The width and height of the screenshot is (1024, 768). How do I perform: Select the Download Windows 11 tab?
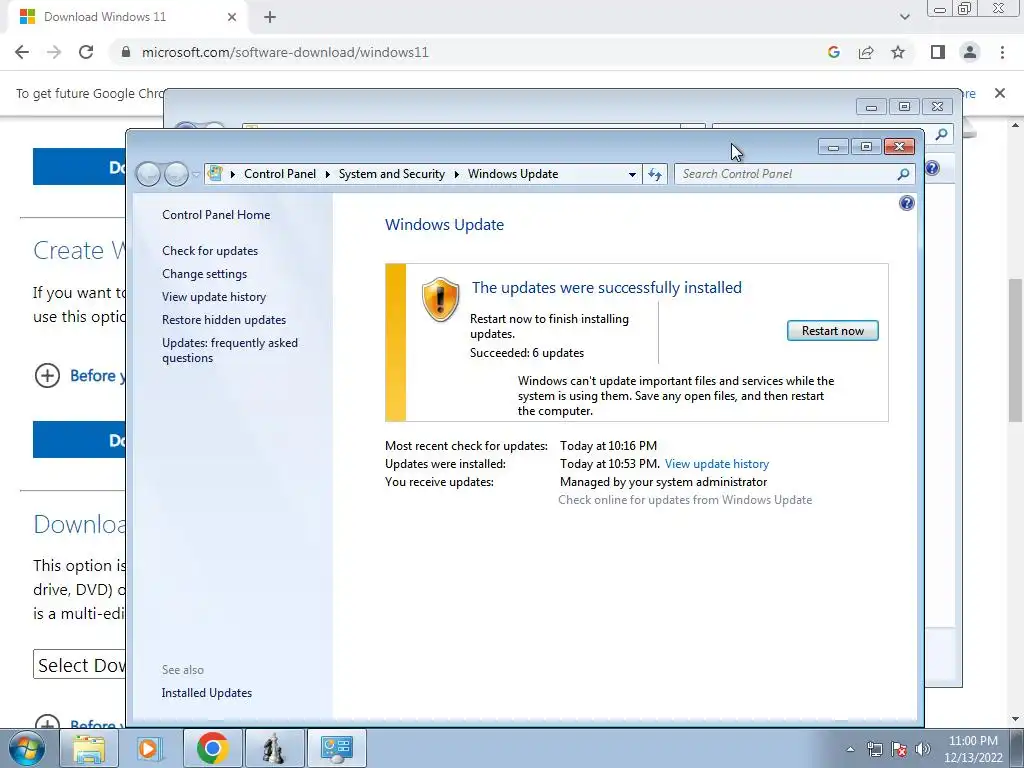pyautogui.click(x=127, y=17)
